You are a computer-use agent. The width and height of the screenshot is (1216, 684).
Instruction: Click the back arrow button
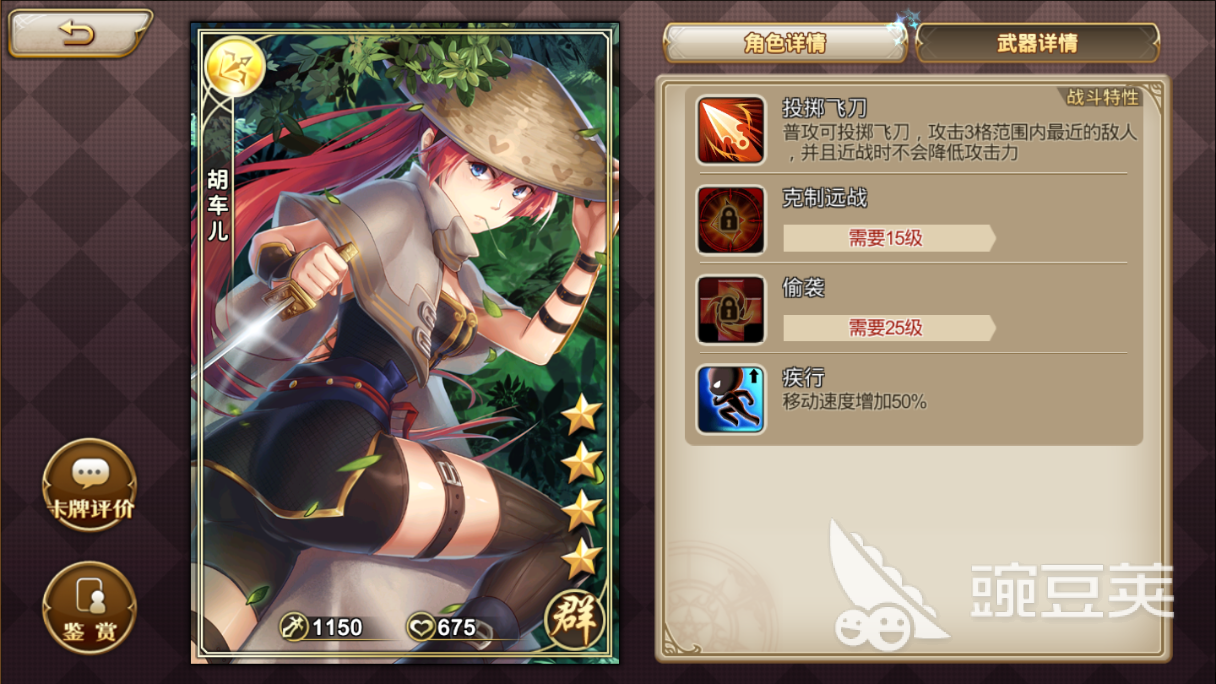coord(78,33)
